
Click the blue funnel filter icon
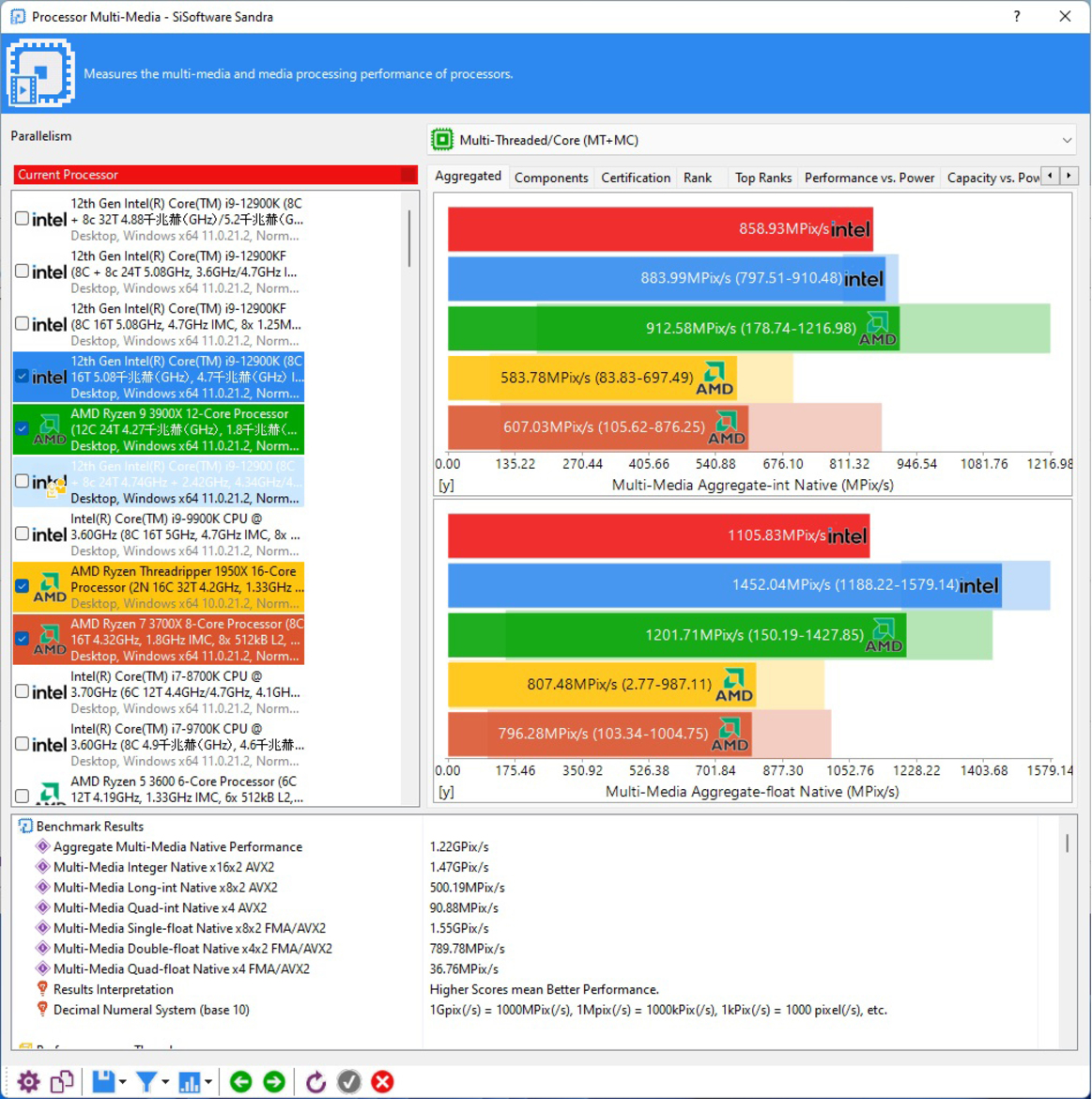tap(146, 1081)
